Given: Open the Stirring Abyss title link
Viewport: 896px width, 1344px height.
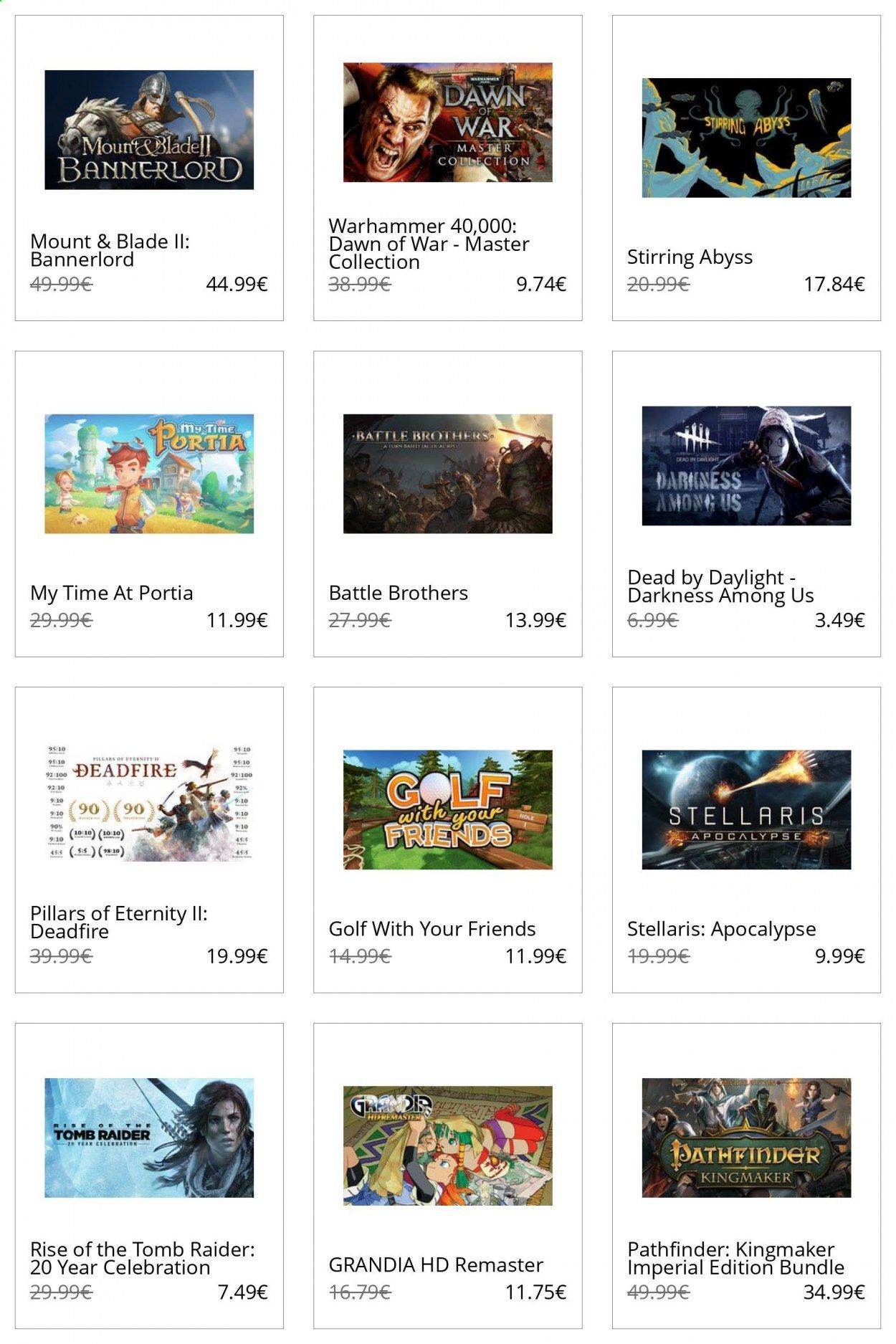Looking at the screenshot, I should coord(690,257).
